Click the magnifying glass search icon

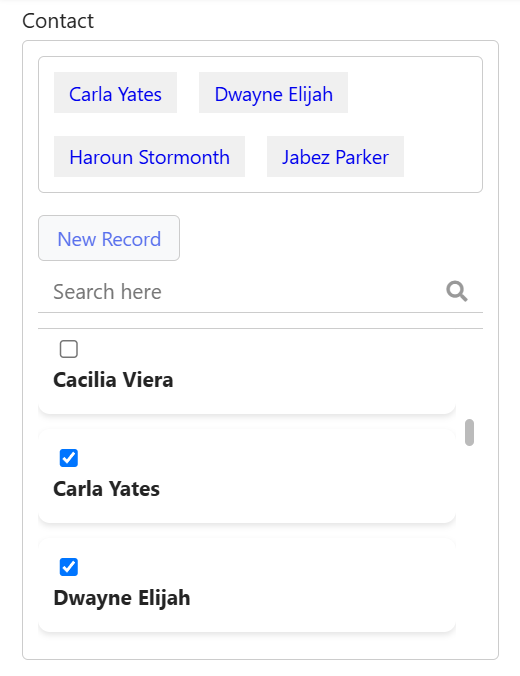(x=457, y=291)
